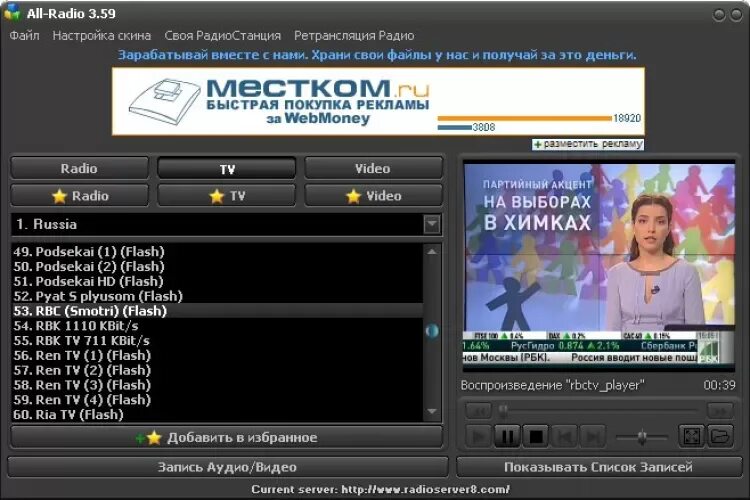The width and height of the screenshot is (750, 500).
Task: Select 57. Ren TV (2) (Flash)
Action: click(217, 370)
